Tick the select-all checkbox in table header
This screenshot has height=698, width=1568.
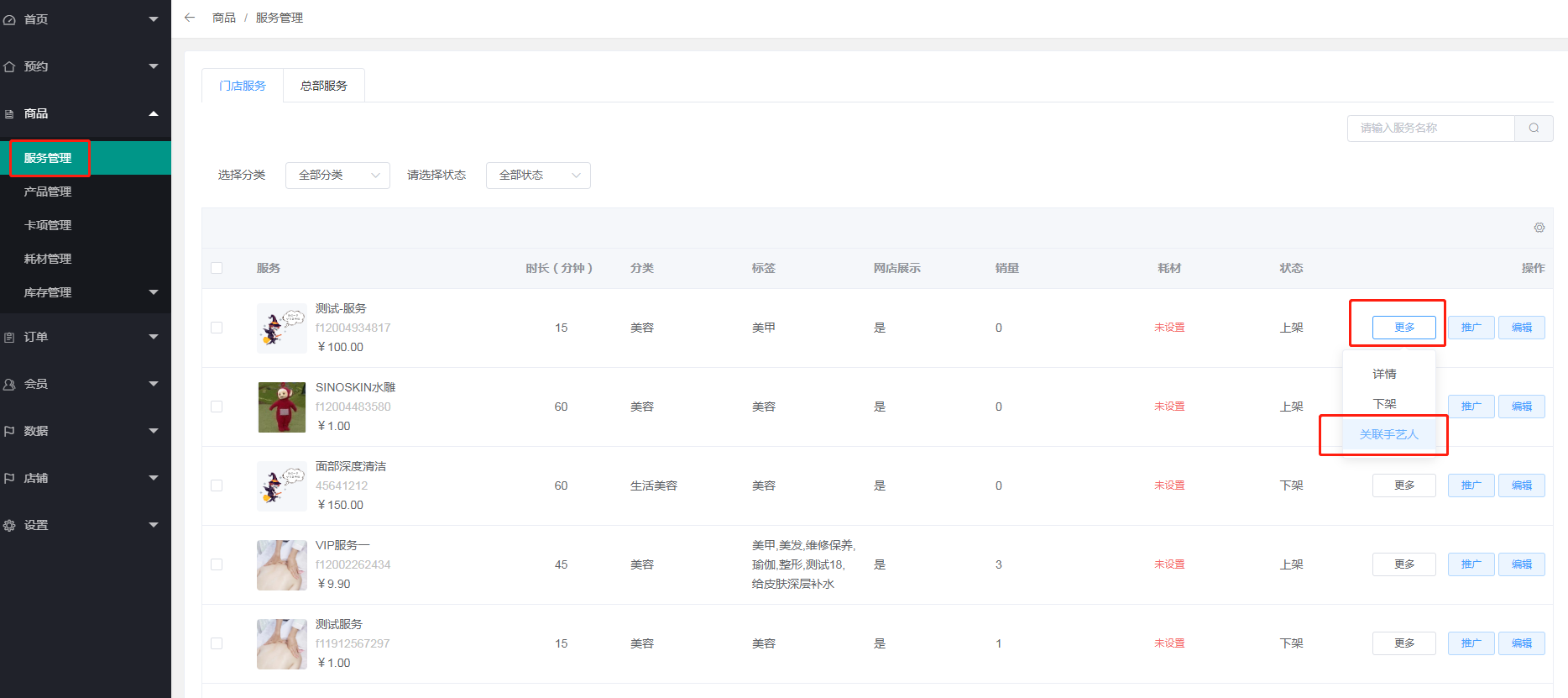pos(217,268)
